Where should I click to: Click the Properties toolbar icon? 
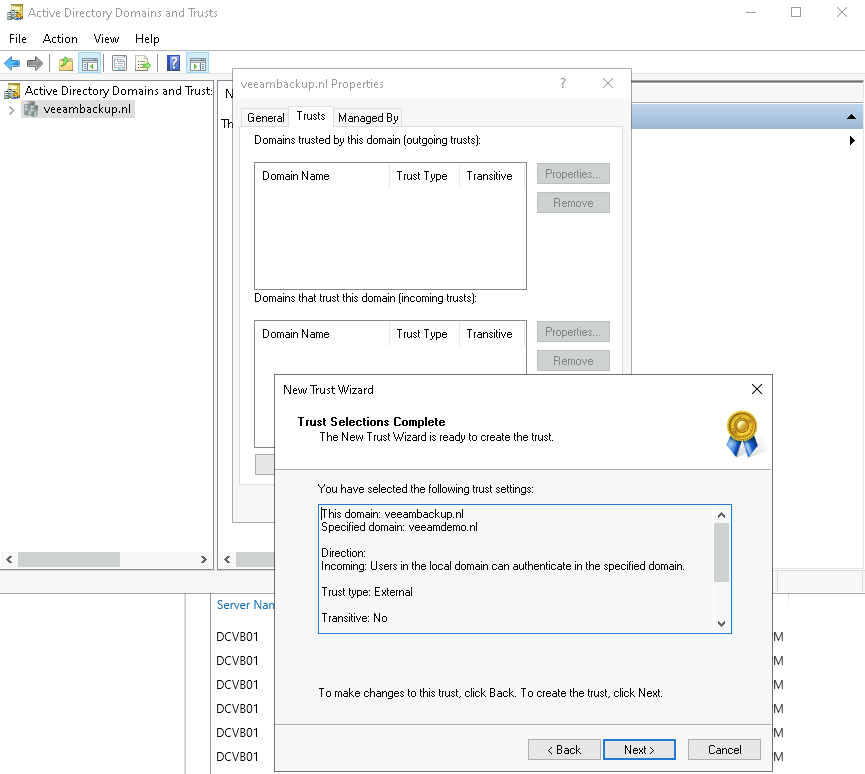tap(120, 64)
